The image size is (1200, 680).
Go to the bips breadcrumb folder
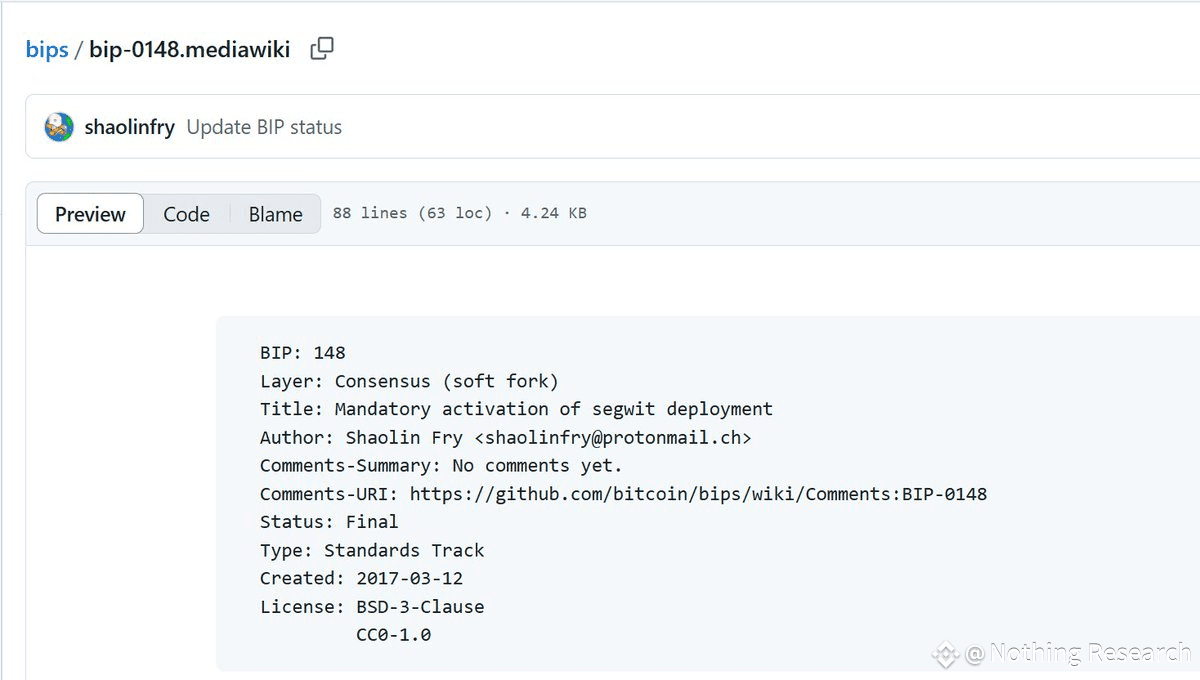click(x=46, y=49)
